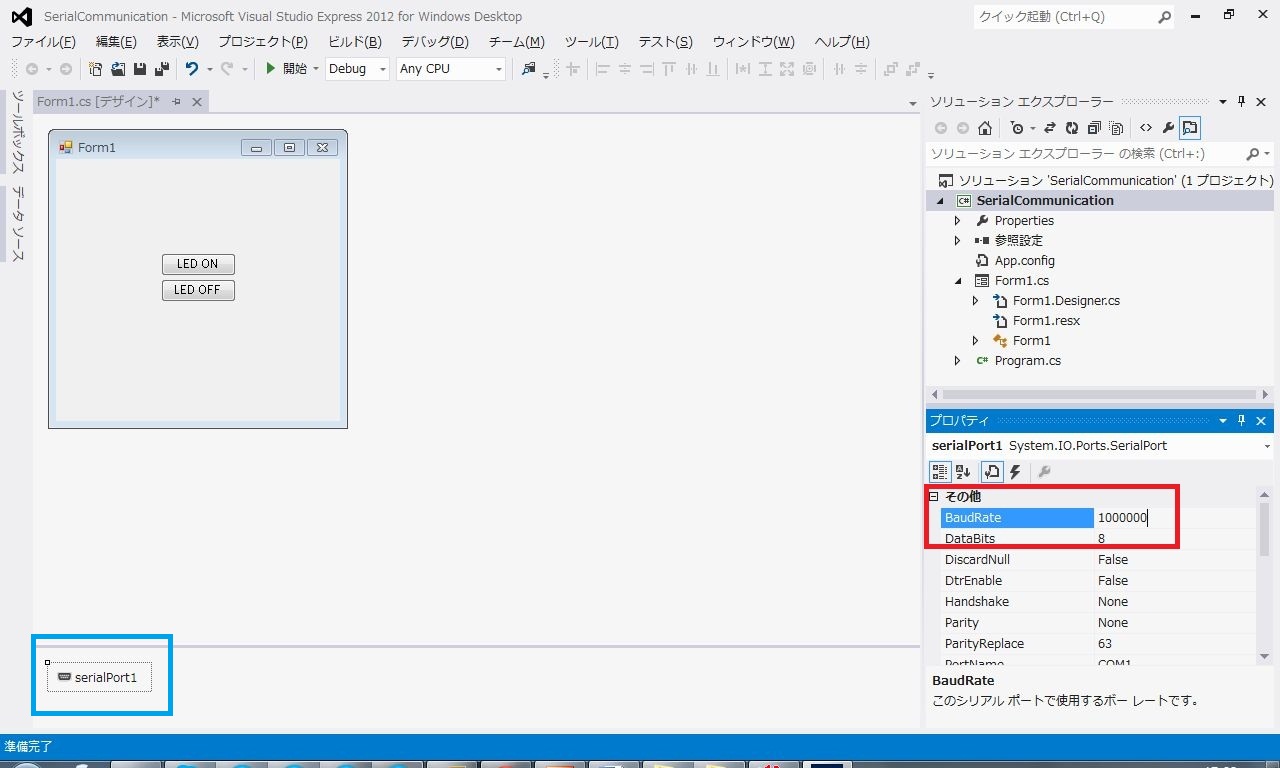Expand the Program.cs tree node

pos(958,360)
